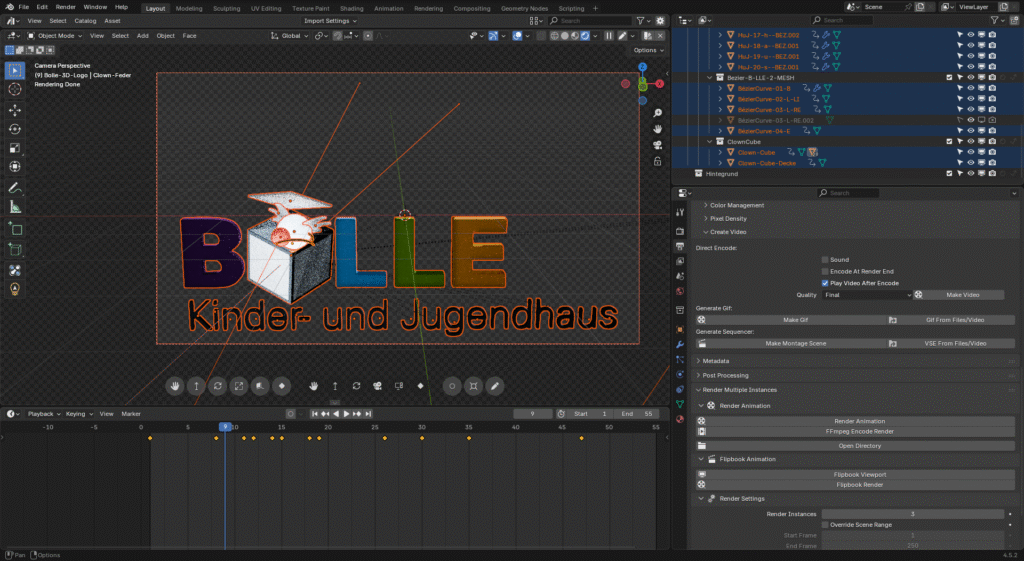Switch to the Geometry Nodes workspace tab
The height and width of the screenshot is (561, 1024).
tap(524, 8)
